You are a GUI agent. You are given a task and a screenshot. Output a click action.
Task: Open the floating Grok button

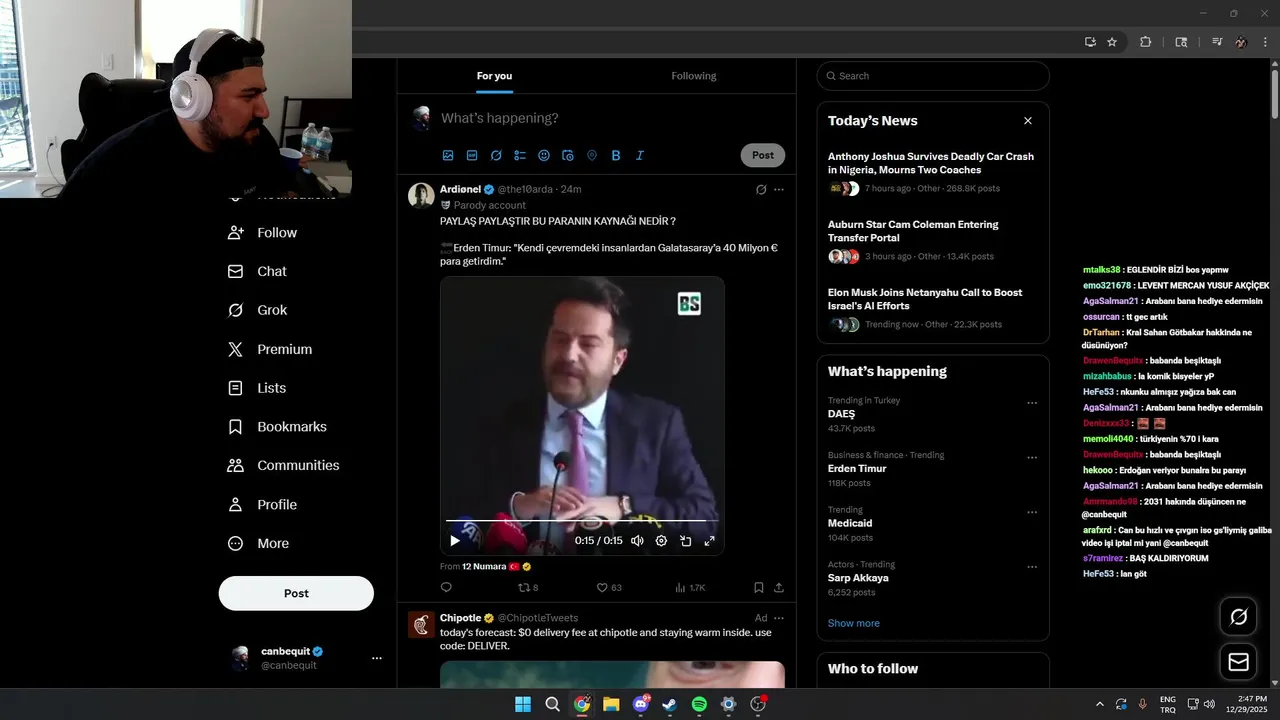(x=1238, y=617)
